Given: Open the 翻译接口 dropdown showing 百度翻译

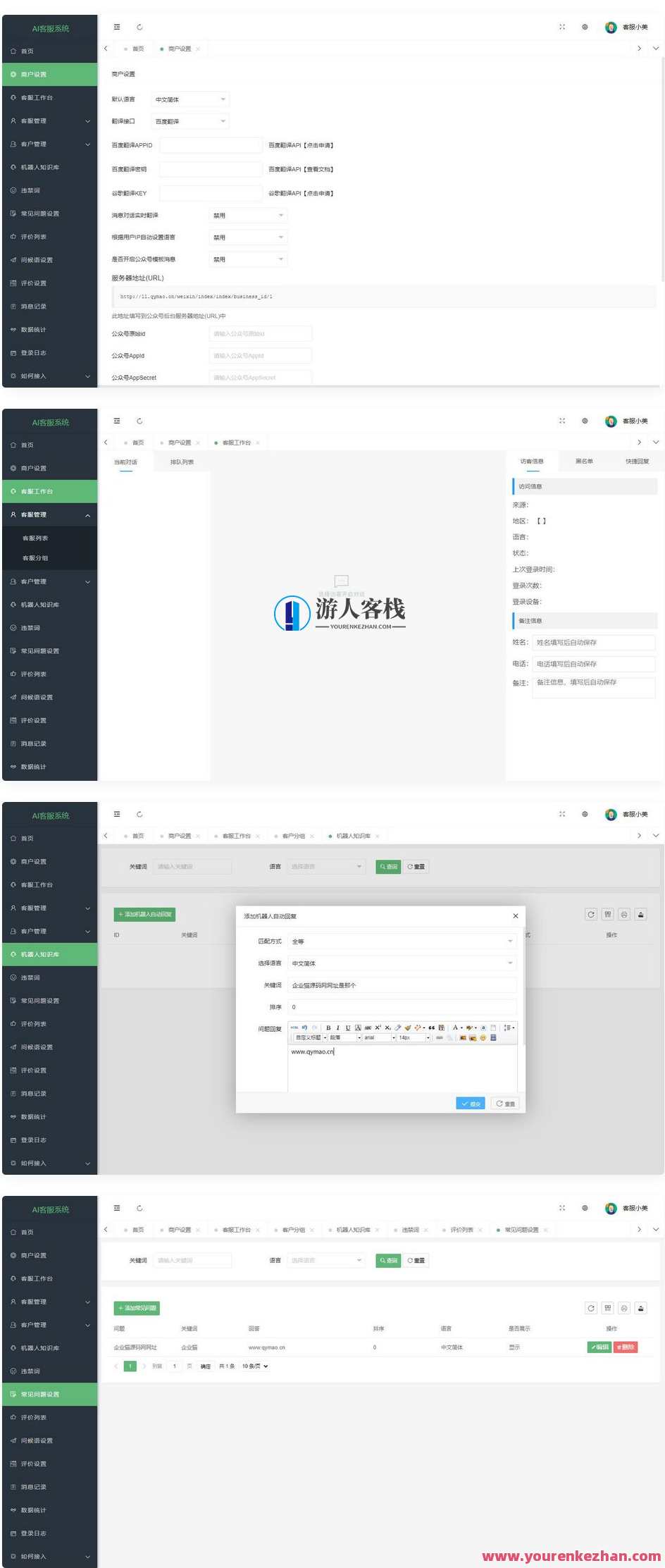Looking at the screenshot, I should tap(190, 121).
